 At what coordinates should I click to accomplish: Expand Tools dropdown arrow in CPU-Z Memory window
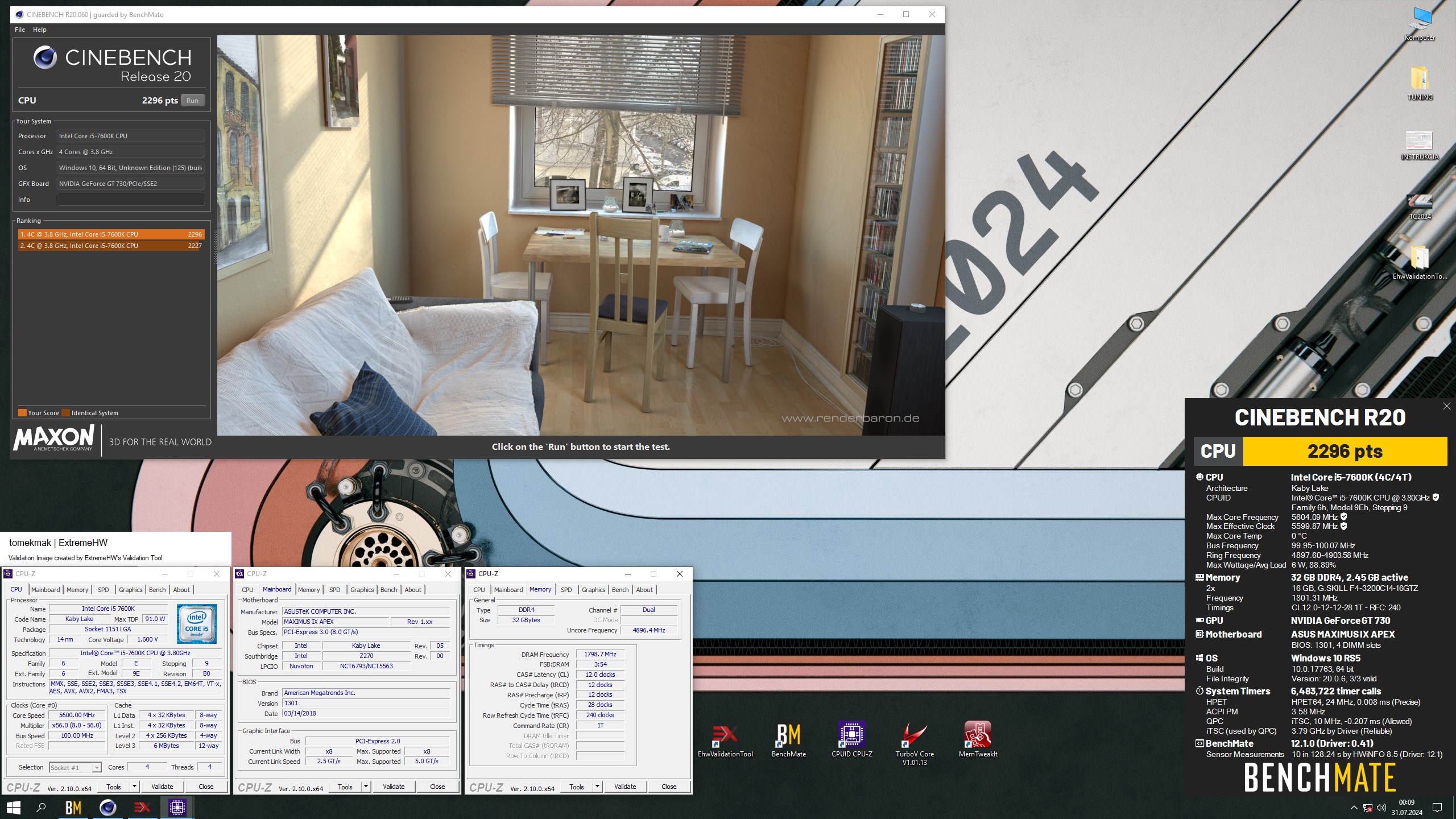[598, 787]
